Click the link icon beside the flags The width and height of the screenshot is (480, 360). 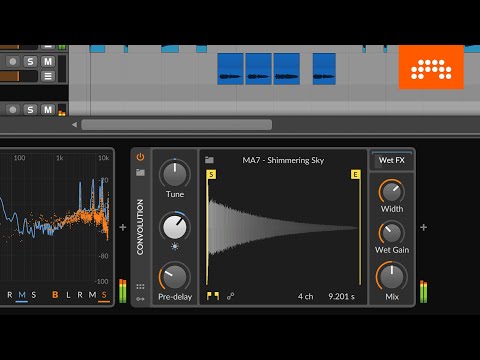coord(230,296)
